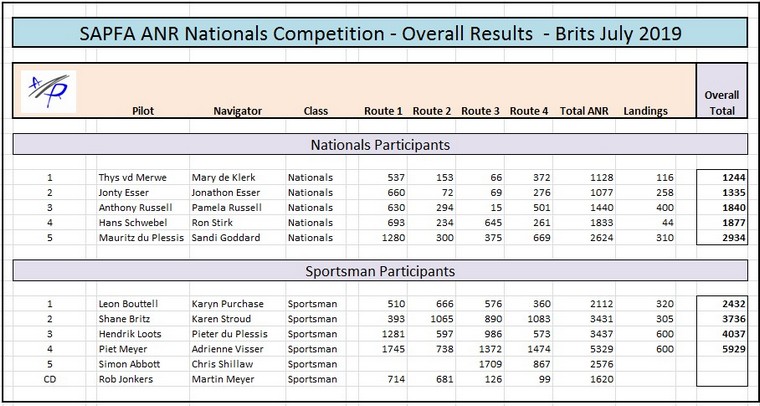Select navigator Adrienne Visser cell
760x406 pixels.
(228, 349)
